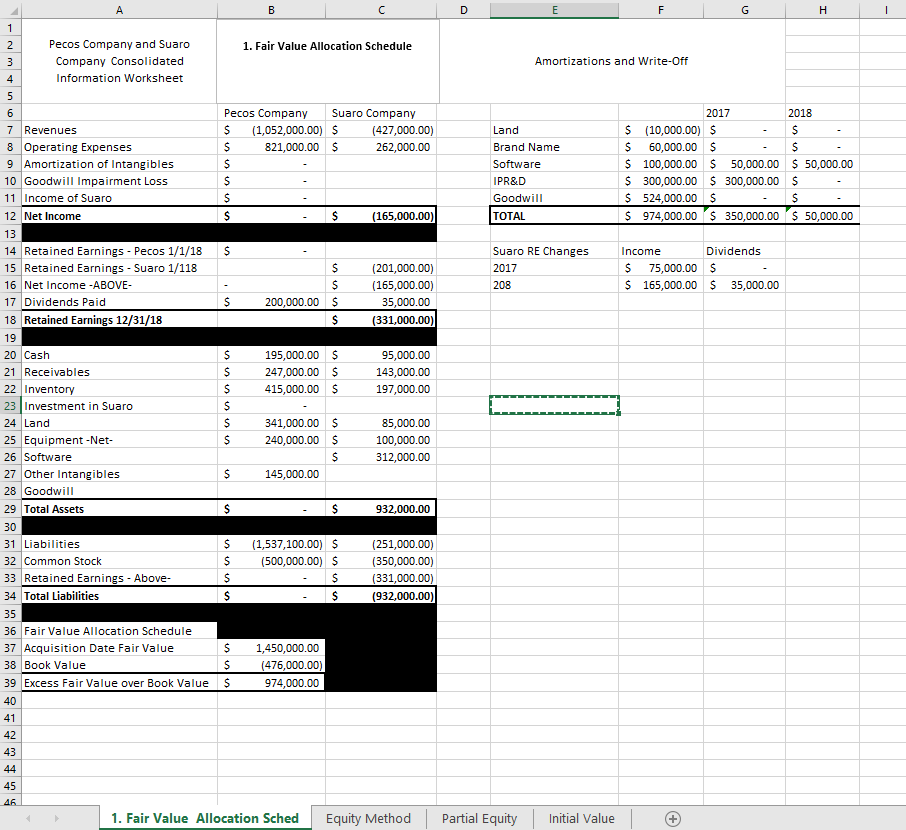The height and width of the screenshot is (830, 906).
Task: Select the 'Suaro Company' column heading cell
Action: (x=381, y=113)
